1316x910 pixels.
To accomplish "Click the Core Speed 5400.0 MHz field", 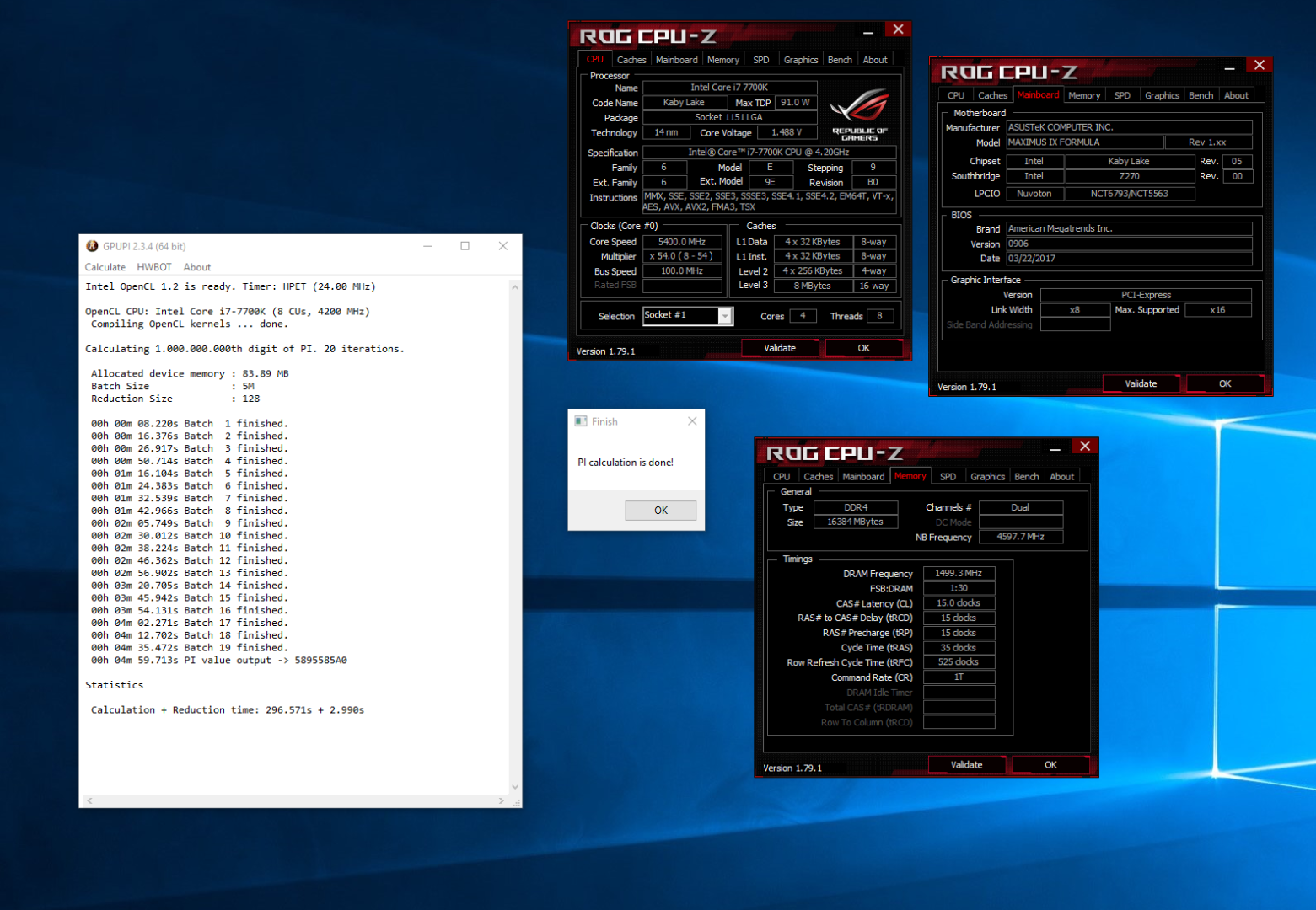I will pyautogui.click(x=682, y=242).
